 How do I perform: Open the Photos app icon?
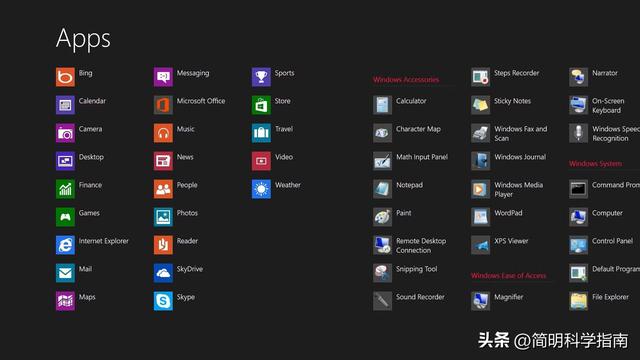[x=163, y=217]
